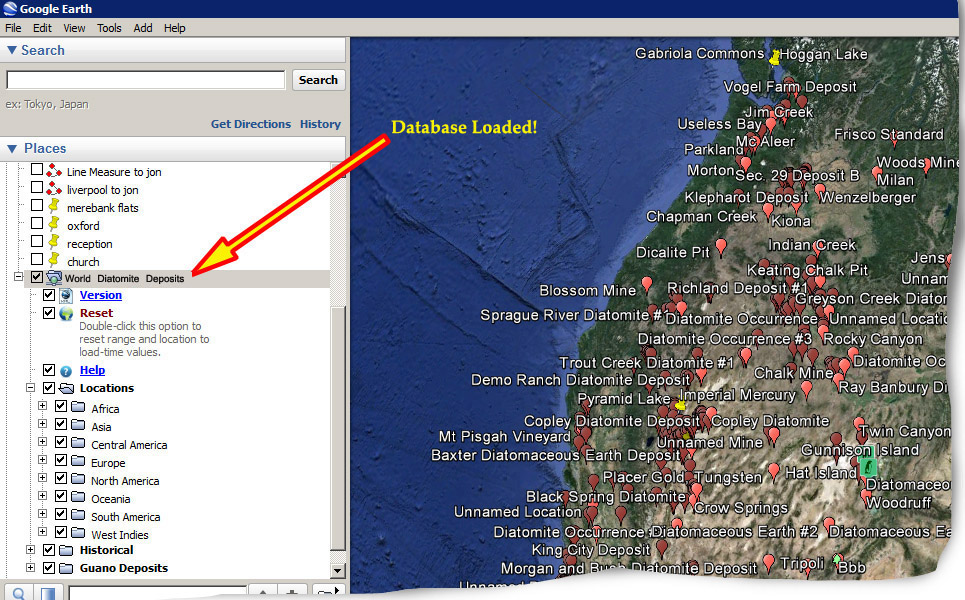This screenshot has width=965, height=600.
Task: Tick the church placemark checkbox
Action: coord(37,258)
